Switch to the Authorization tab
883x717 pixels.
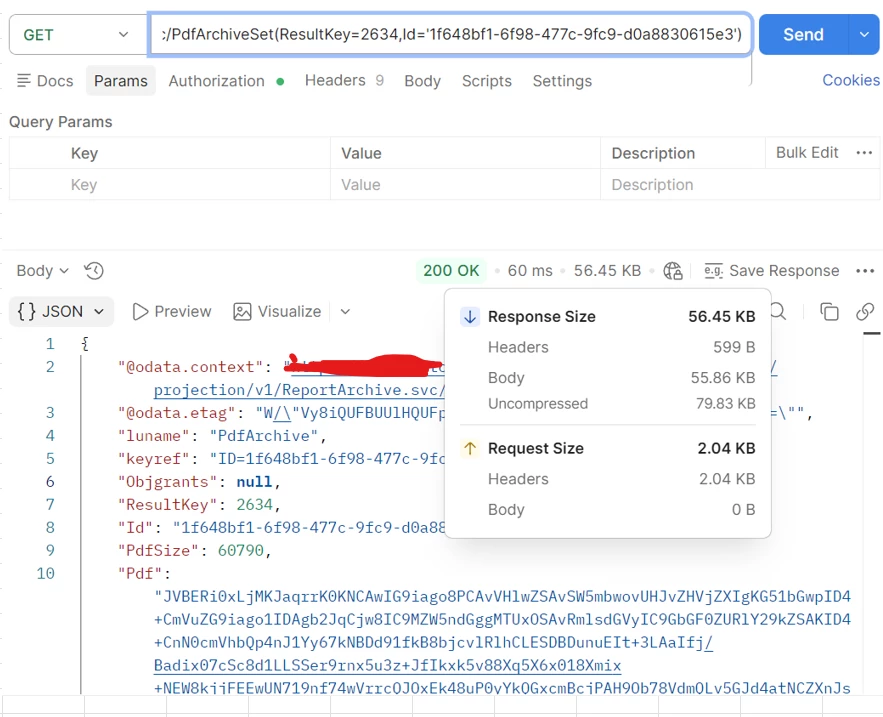click(x=217, y=81)
